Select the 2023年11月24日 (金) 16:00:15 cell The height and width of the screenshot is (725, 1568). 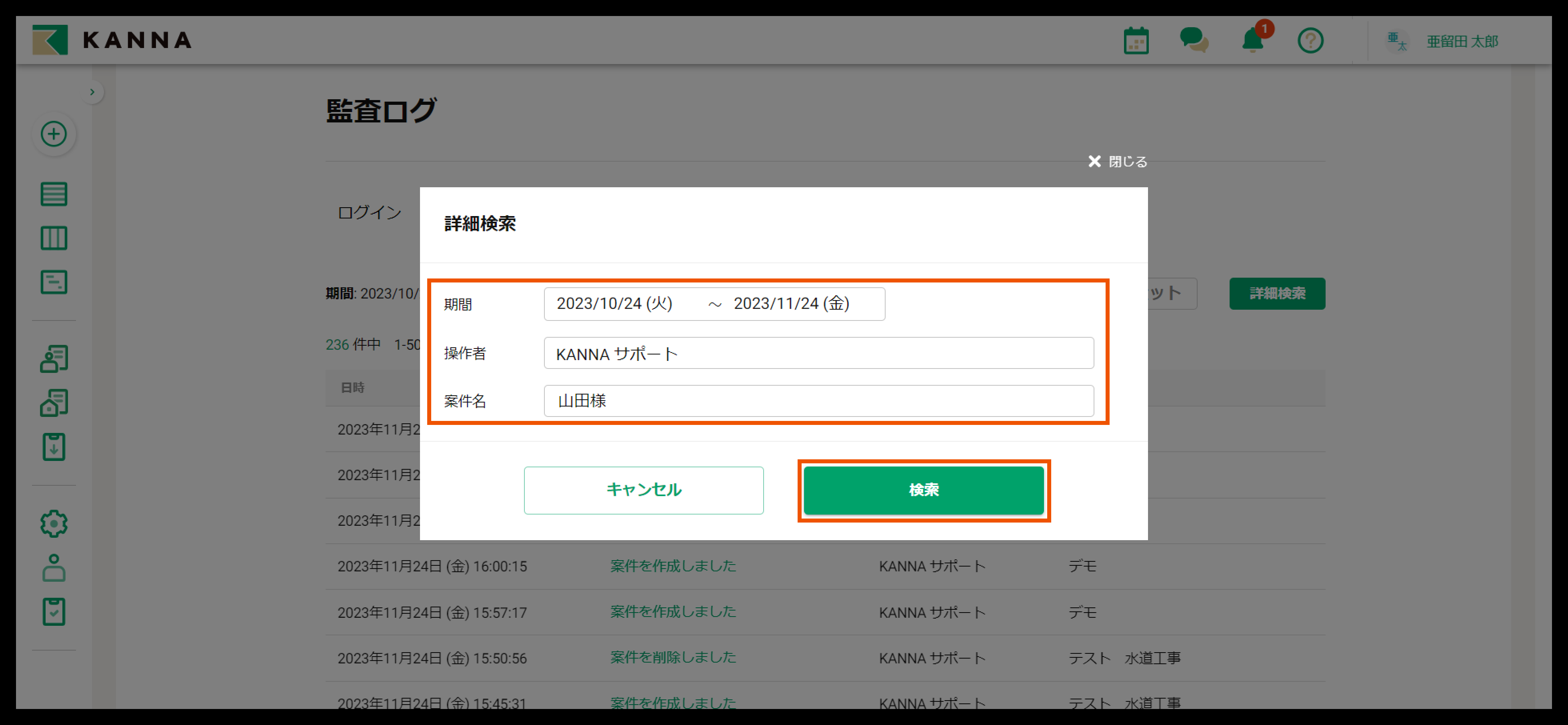point(432,567)
